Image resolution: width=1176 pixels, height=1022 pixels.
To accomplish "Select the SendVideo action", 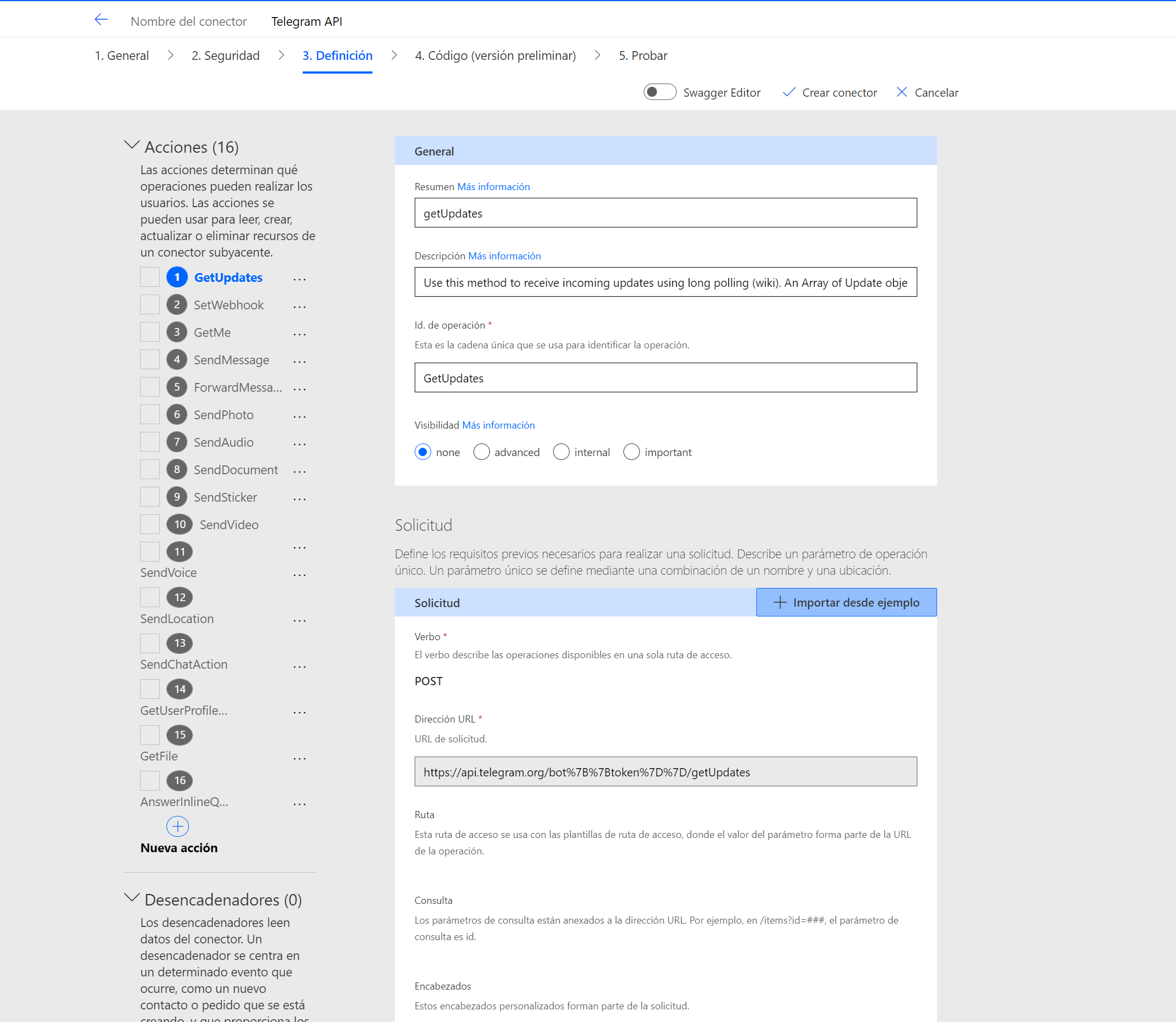I will [228, 525].
